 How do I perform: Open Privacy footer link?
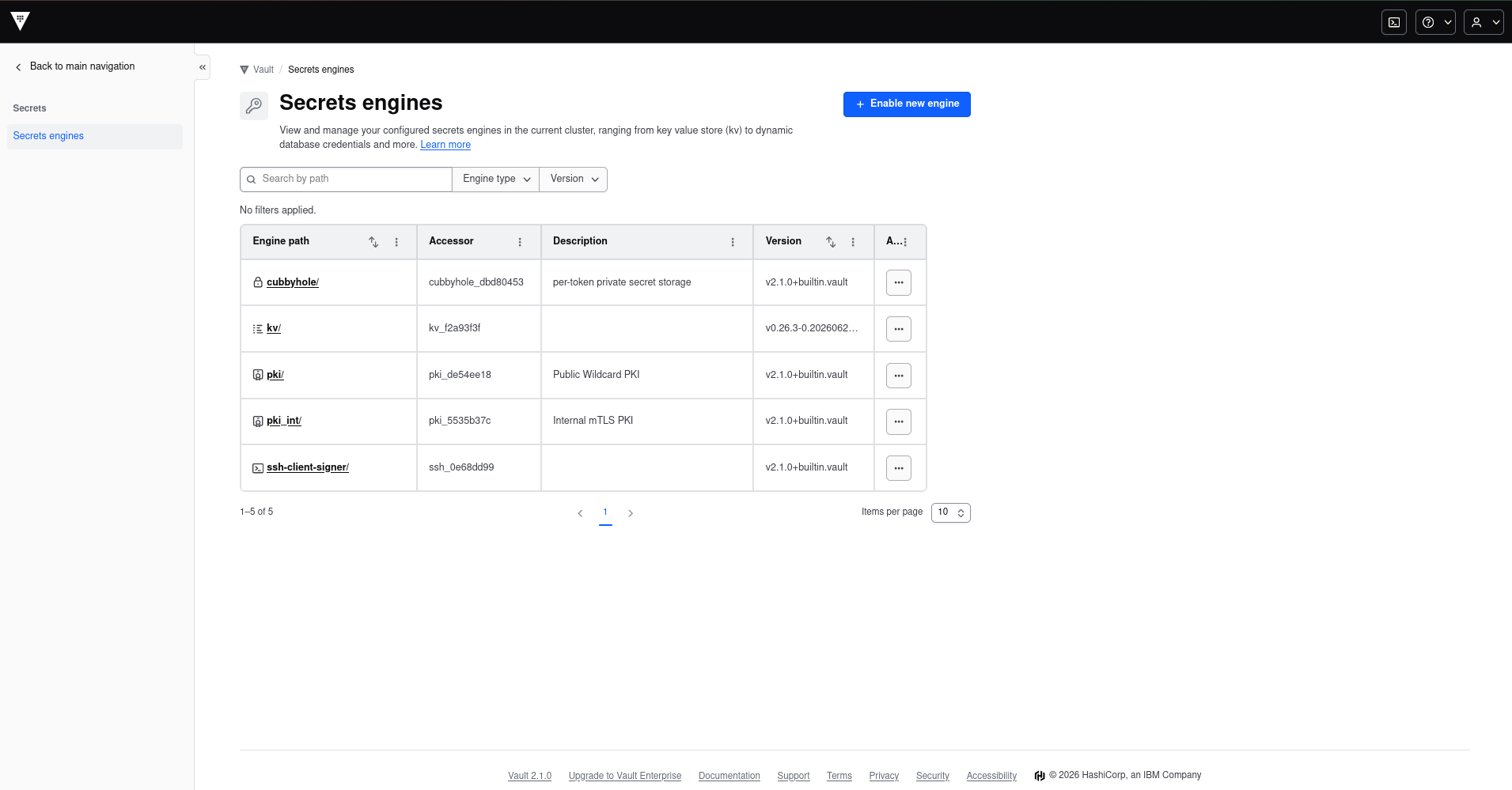point(884,776)
